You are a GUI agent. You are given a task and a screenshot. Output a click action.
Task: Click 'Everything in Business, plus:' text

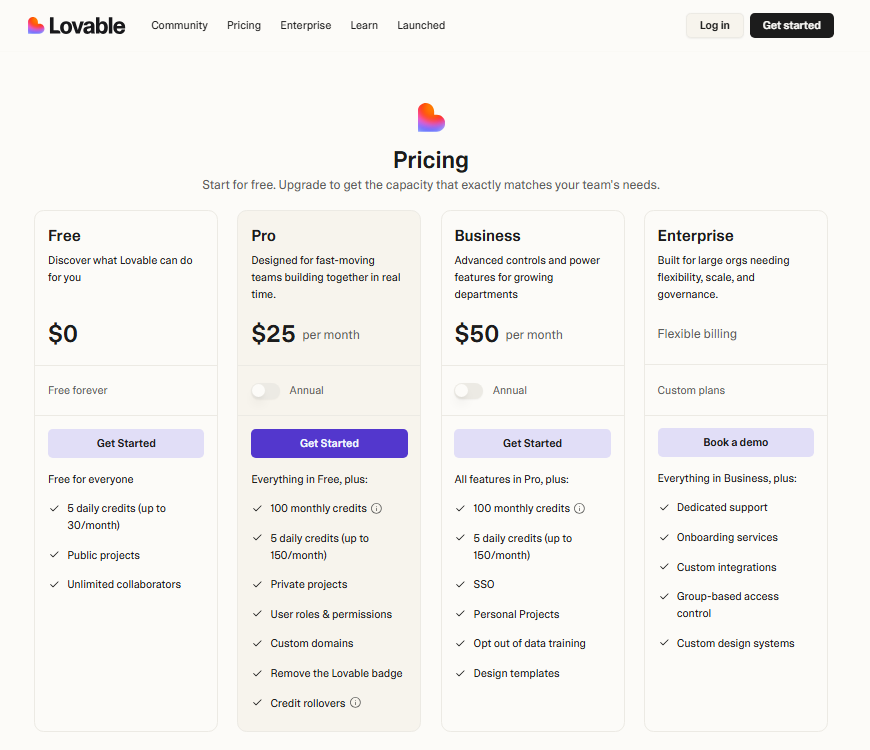[x=727, y=478]
